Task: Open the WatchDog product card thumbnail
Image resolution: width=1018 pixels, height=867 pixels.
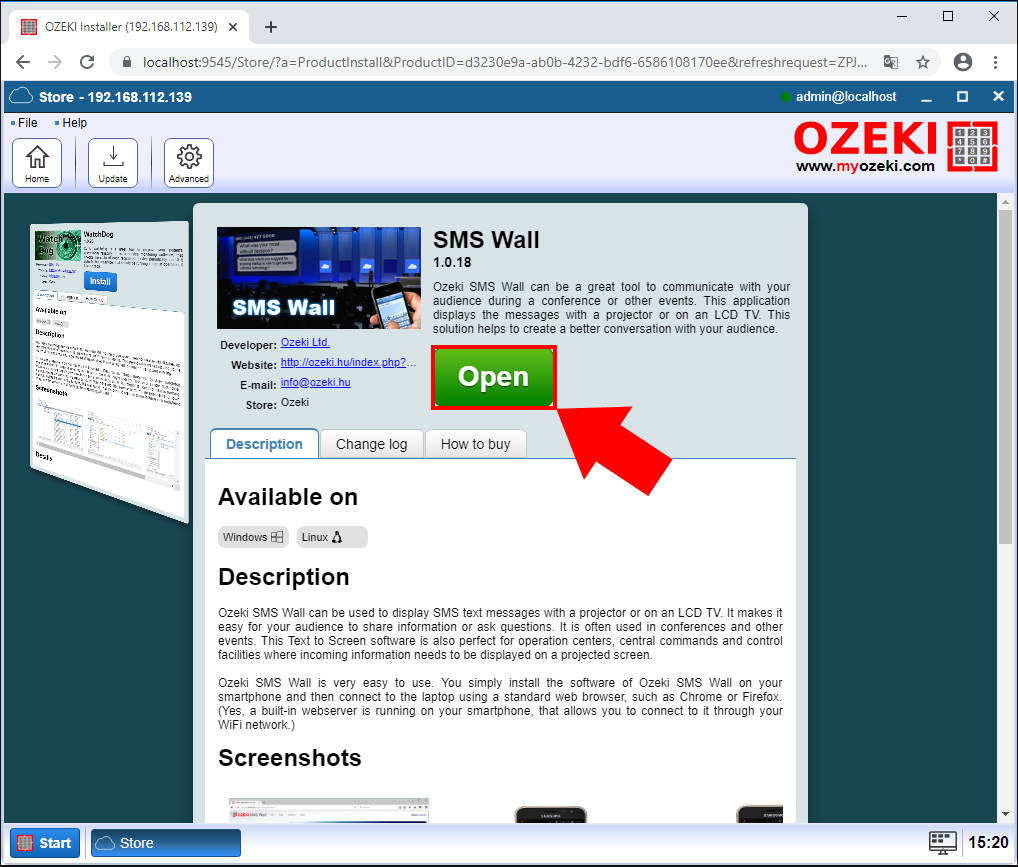Action: pyautogui.click(x=109, y=372)
